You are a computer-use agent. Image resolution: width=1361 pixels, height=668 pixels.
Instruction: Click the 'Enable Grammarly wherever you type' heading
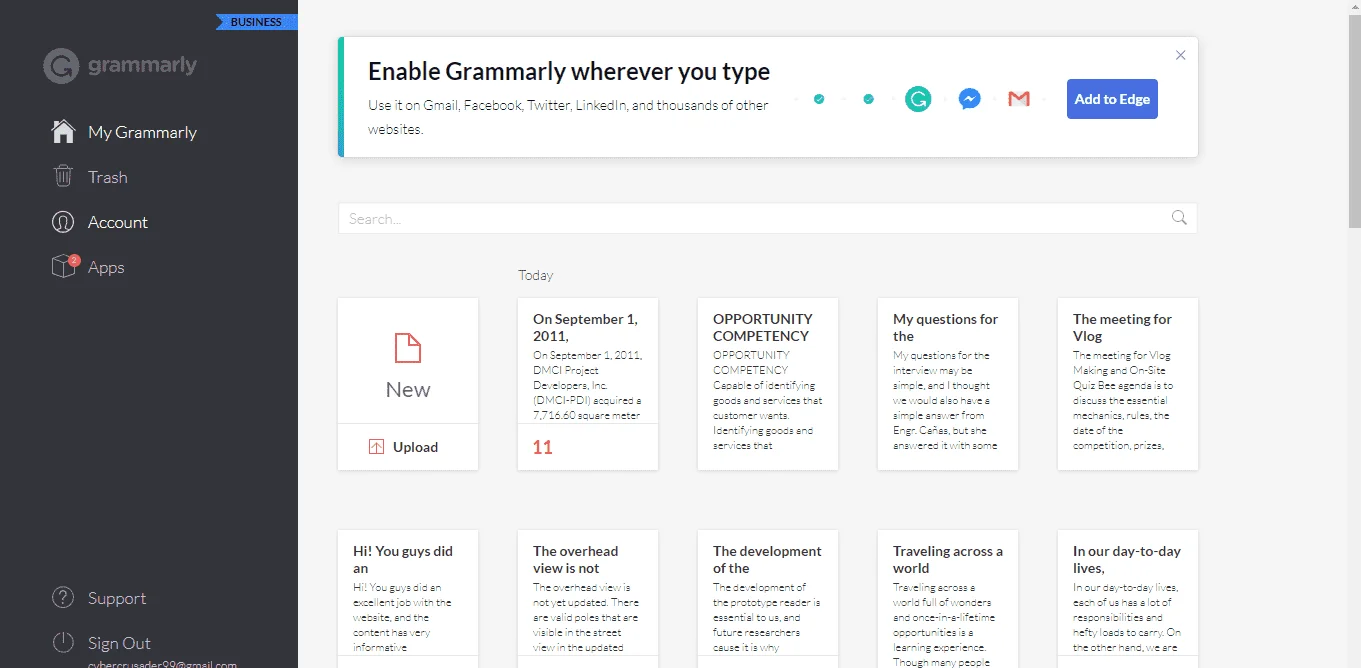(x=569, y=72)
